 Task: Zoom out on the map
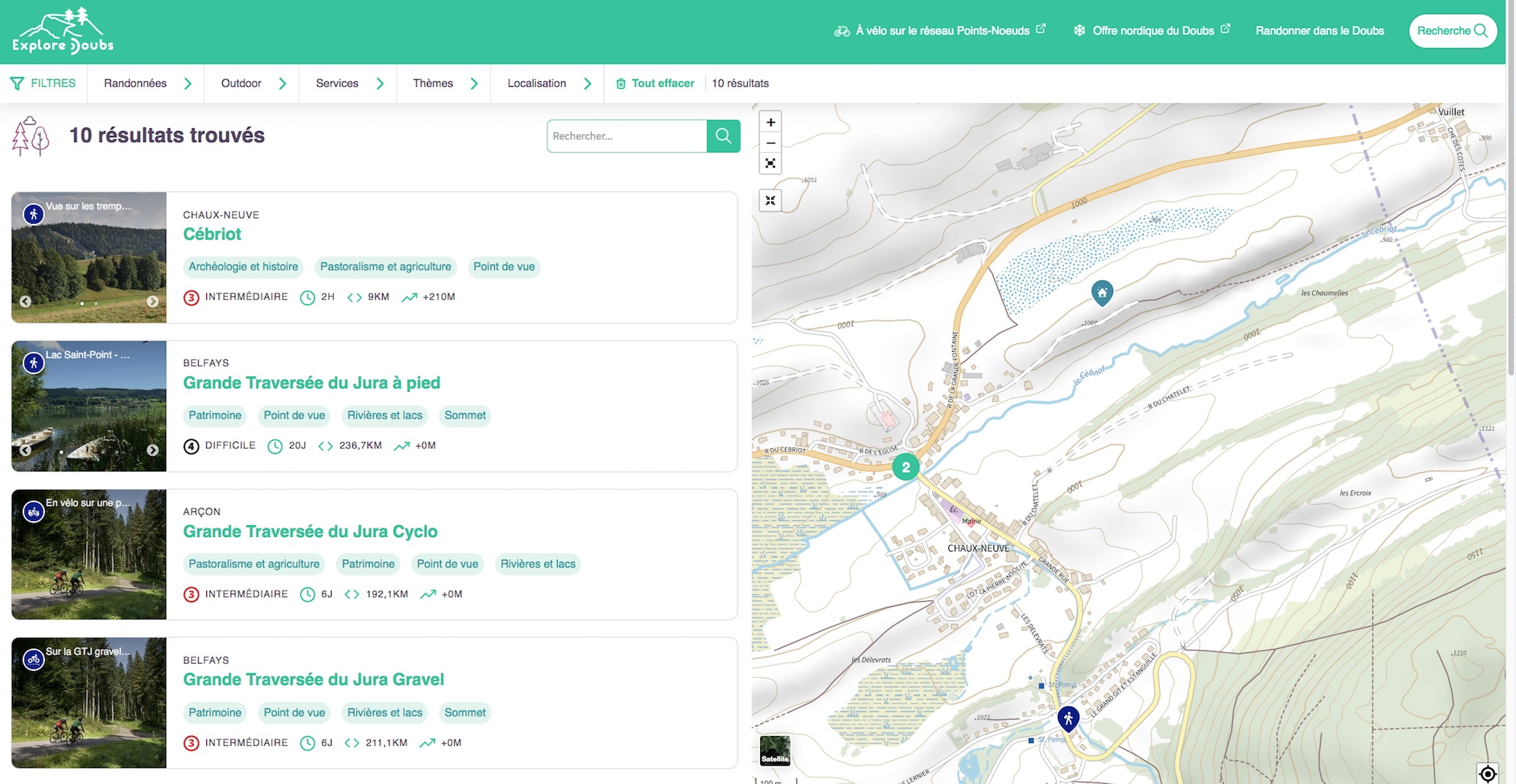click(770, 143)
